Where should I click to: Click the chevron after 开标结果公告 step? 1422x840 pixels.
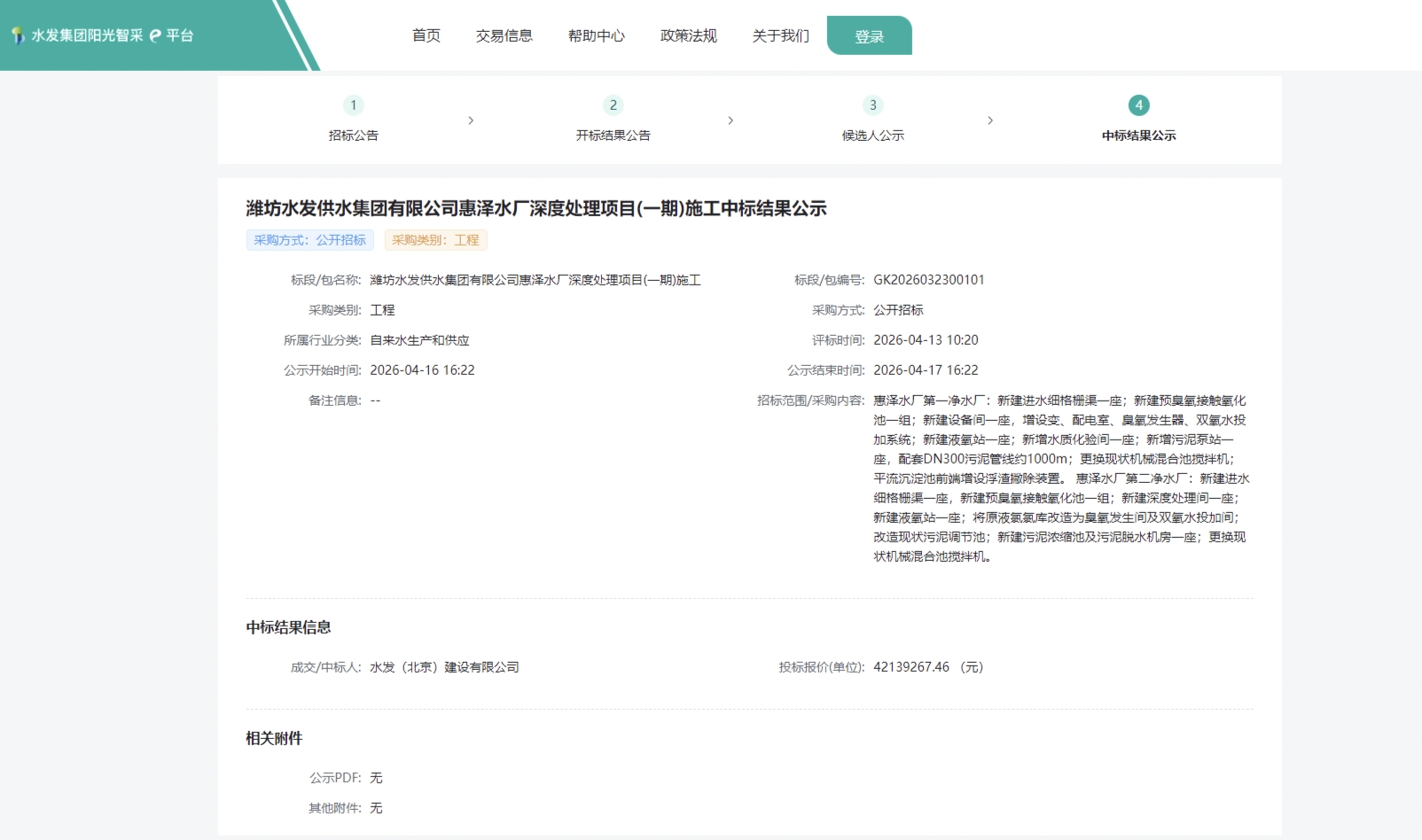tap(731, 121)
